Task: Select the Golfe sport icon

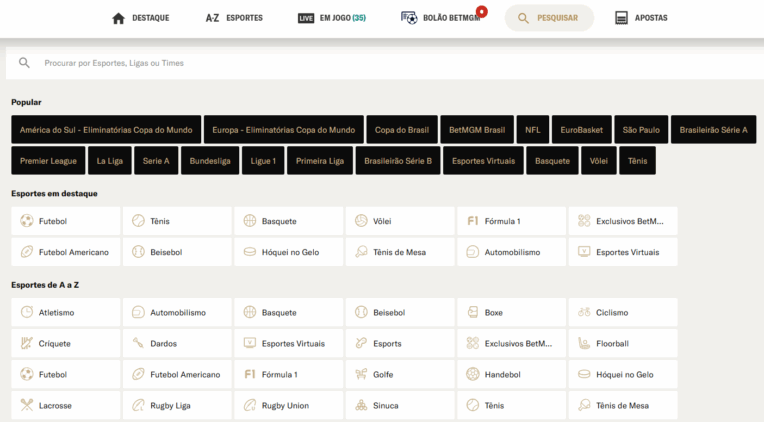Action: pos(361,375)
